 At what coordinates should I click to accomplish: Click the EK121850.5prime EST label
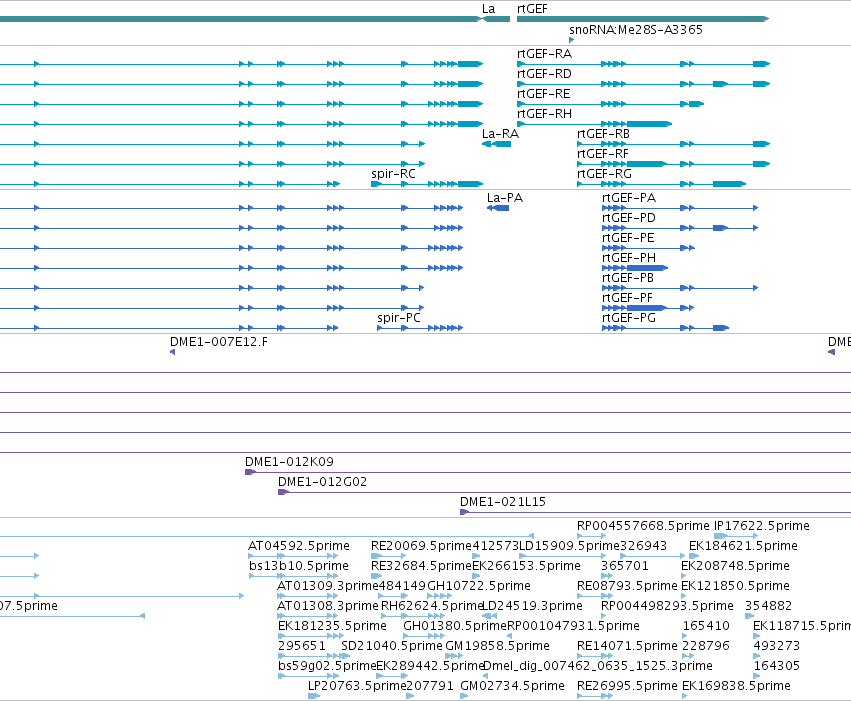(735, 587)
